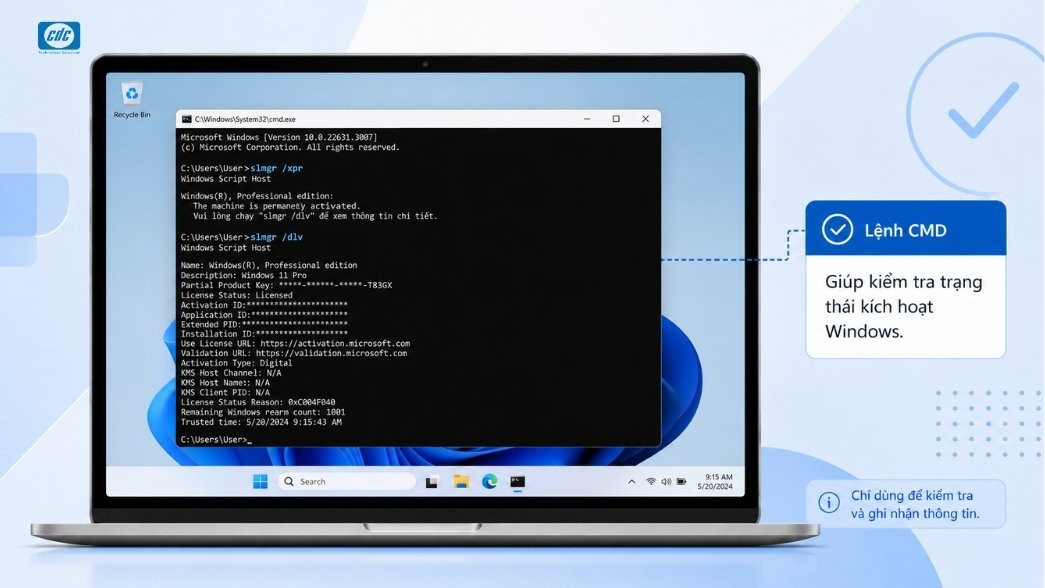1045x588 pixels.
Task: Click the 'Remaining Windows rearm count' line
Action: [x=263, y=413]
